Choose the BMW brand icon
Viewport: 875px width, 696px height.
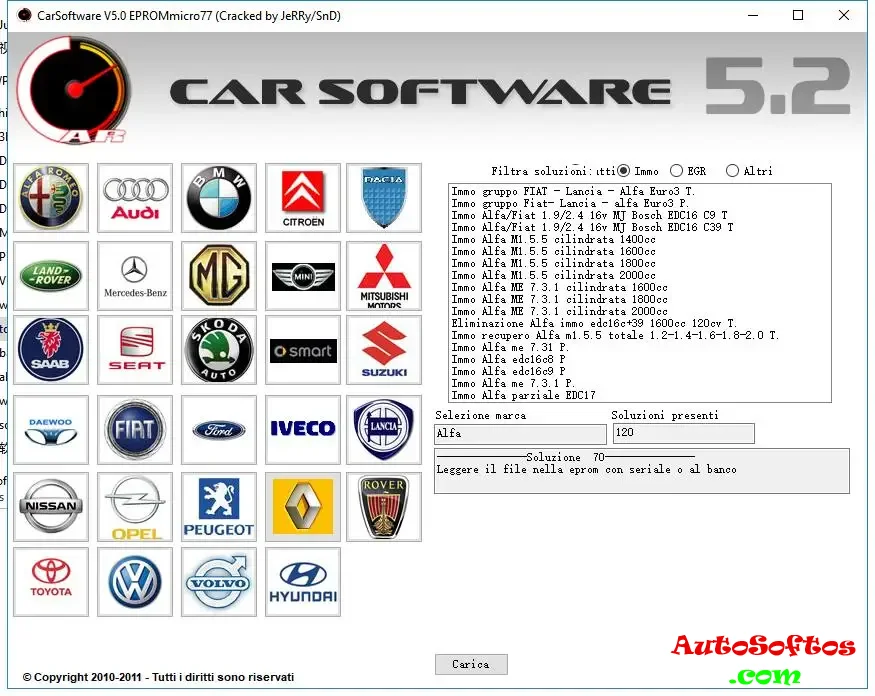[218, 198]
